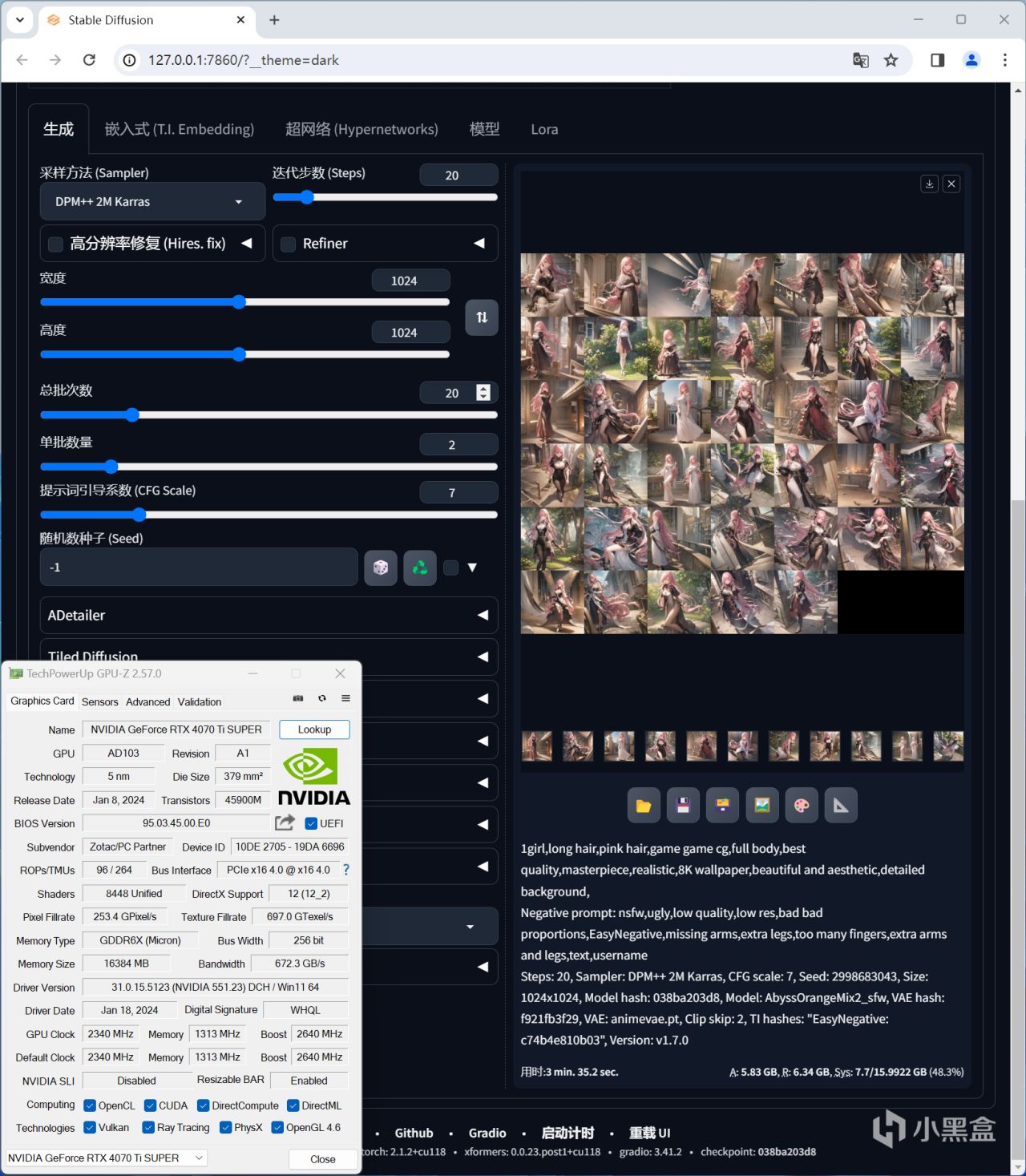Click GPU-Z Lookup button

pyautogui.click(x=314, y=729)
